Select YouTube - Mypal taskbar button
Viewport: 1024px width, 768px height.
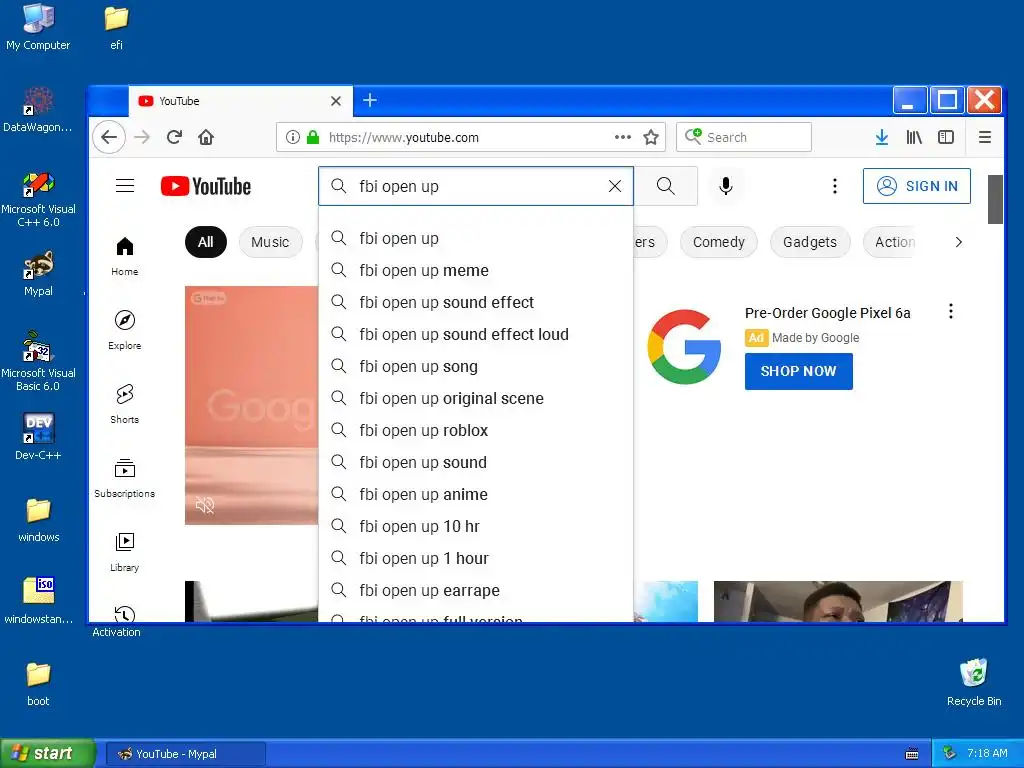point(185,754)
